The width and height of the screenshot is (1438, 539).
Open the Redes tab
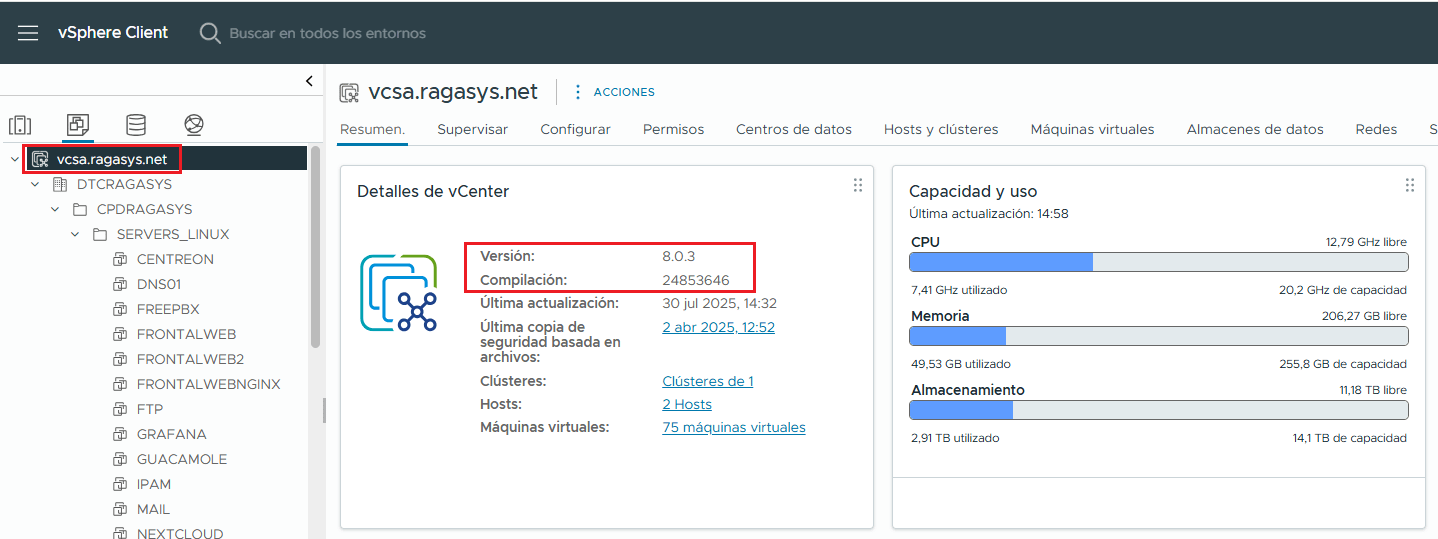tap(1376, 129)
